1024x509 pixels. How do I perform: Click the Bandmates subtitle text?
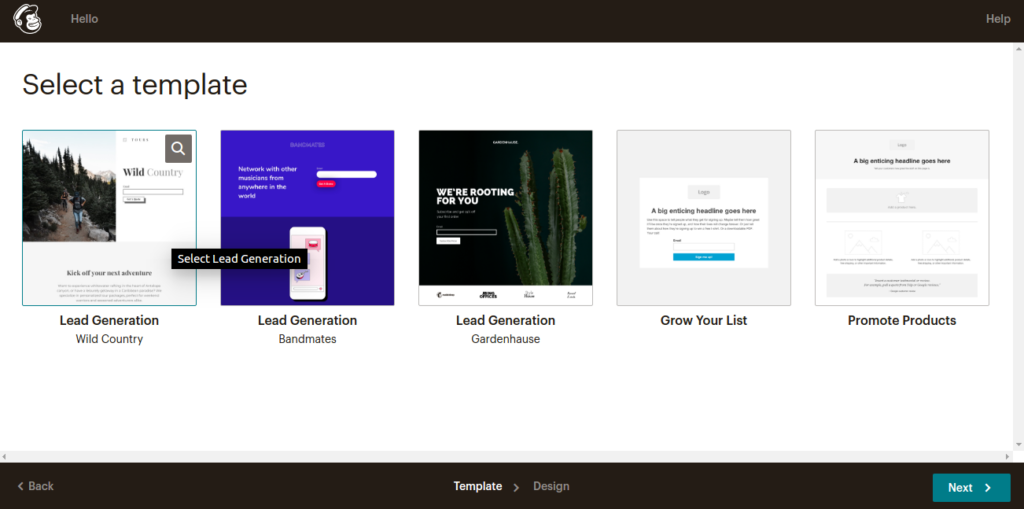tap(308, 339)
